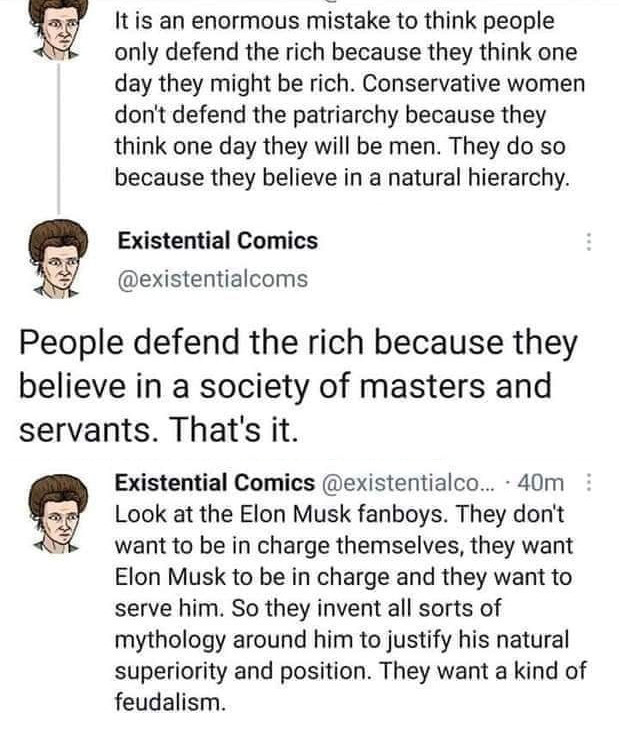This screenshot has width=619, height=732.
Task: Click 'mythology around him' line in the reply
Action: point(235,640)
